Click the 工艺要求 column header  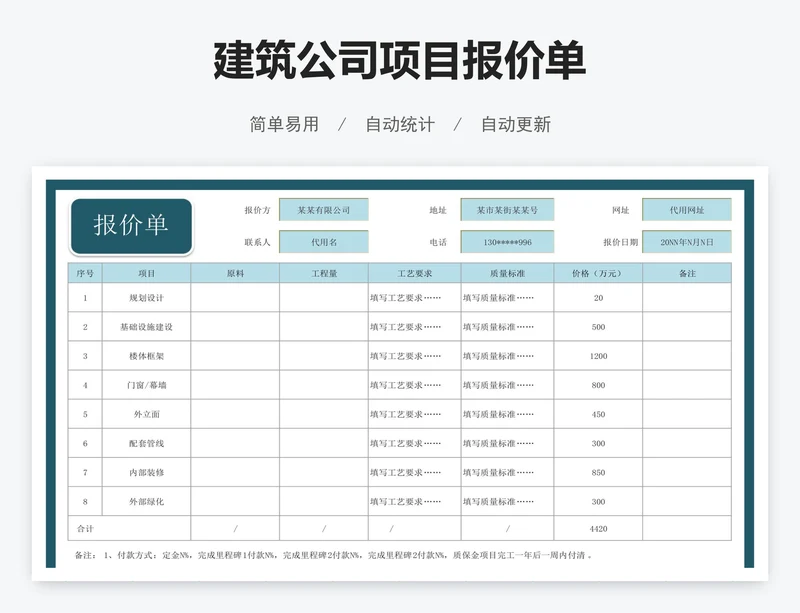415,273
